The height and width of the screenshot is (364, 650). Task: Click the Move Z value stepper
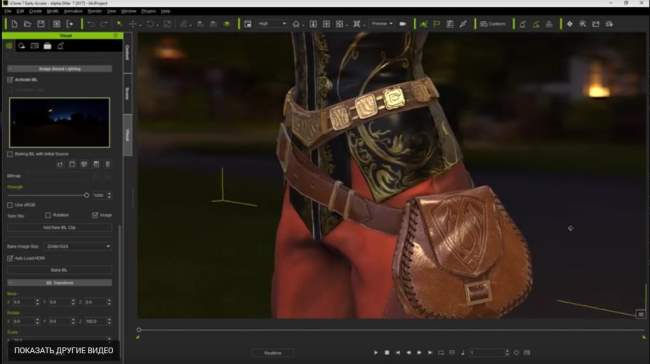tap(109, 302)
